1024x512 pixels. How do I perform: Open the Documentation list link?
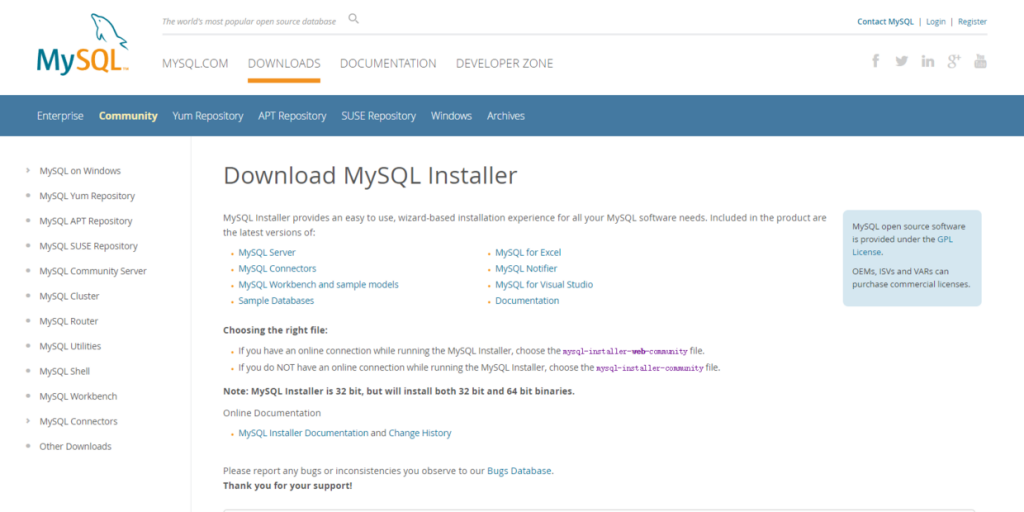pyautogui.click(x=527, y=301)
